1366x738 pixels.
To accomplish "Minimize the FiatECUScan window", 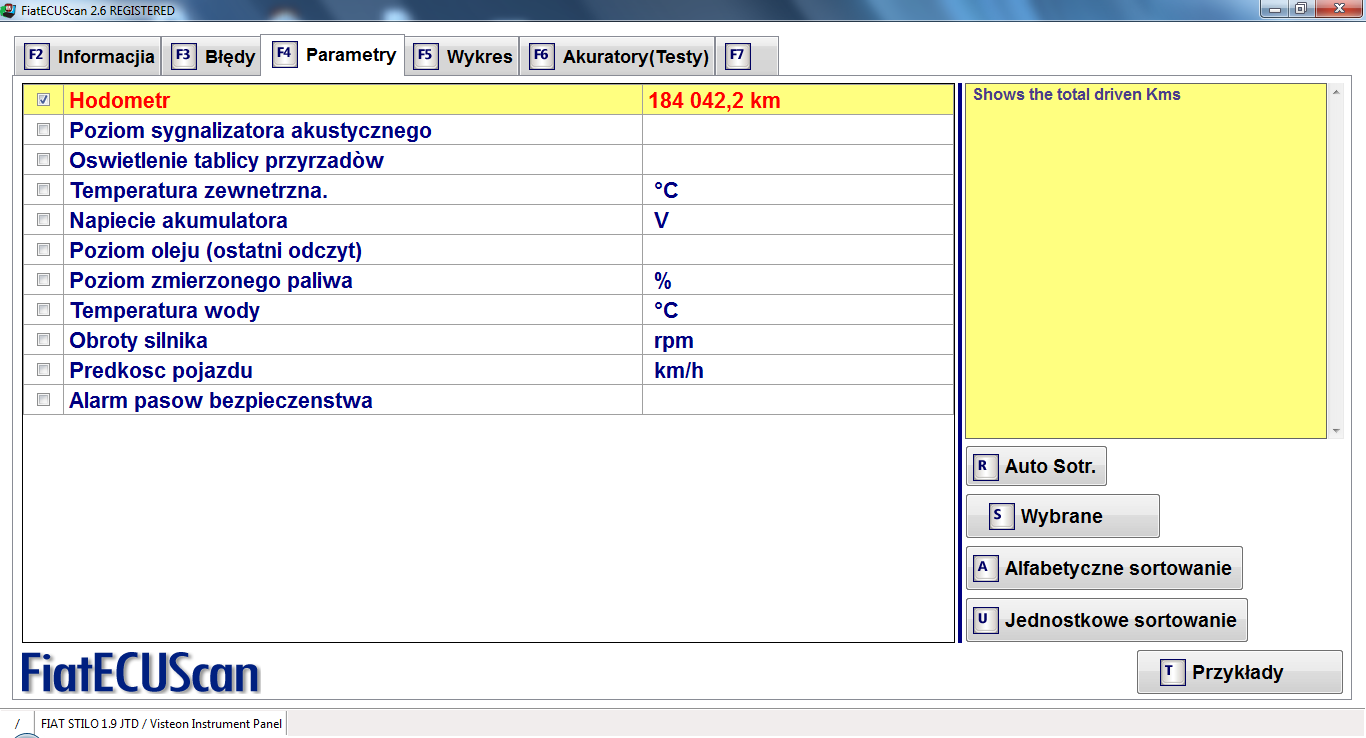I will pos(1273,9).
